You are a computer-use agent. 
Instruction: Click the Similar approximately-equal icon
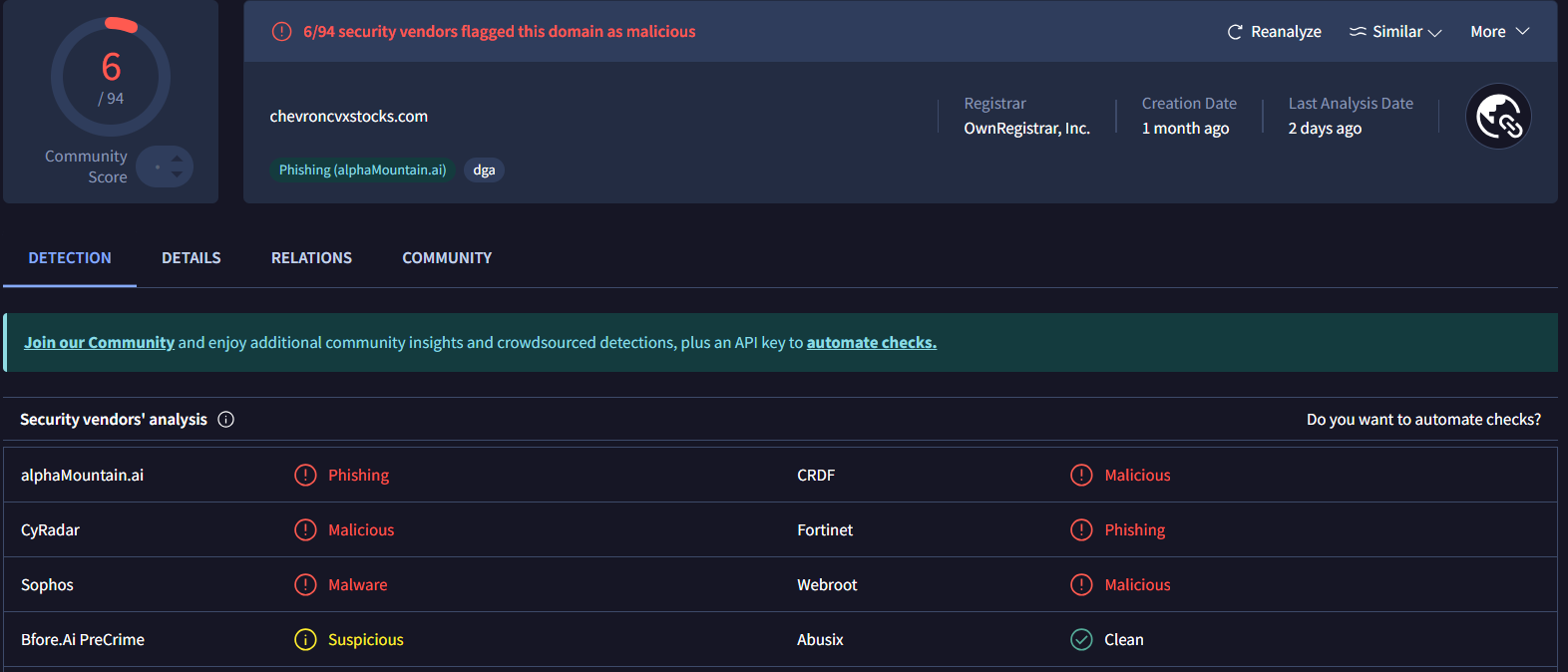(1358, 32)
